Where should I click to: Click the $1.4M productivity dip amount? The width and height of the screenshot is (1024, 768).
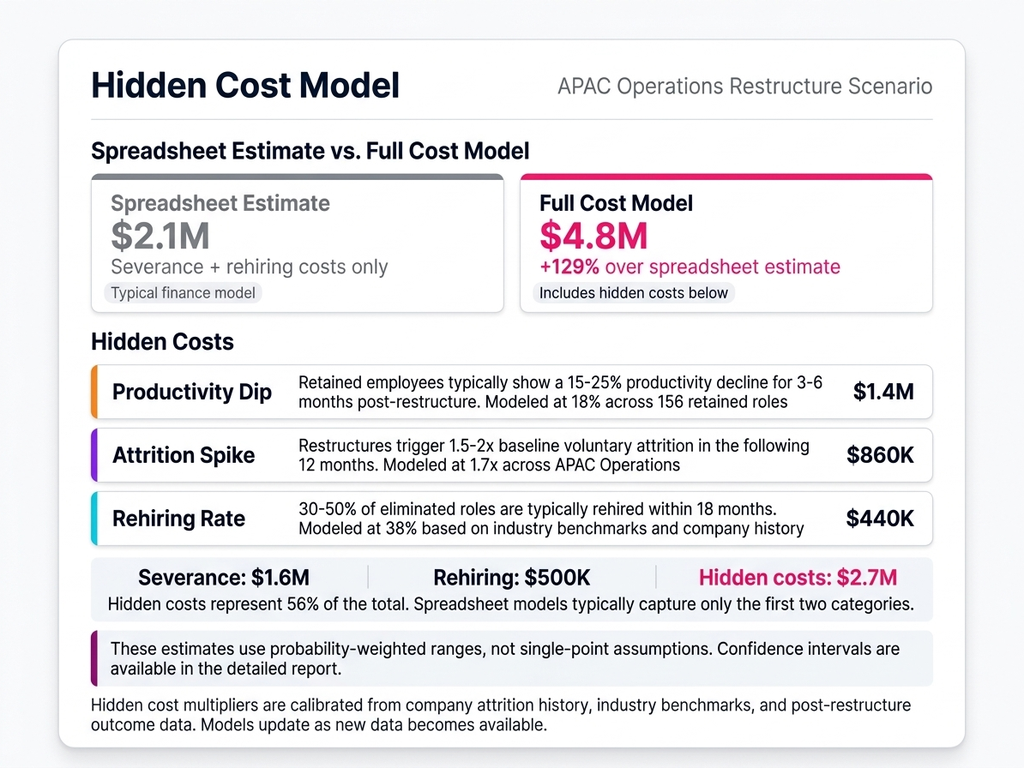pos(883,392)
